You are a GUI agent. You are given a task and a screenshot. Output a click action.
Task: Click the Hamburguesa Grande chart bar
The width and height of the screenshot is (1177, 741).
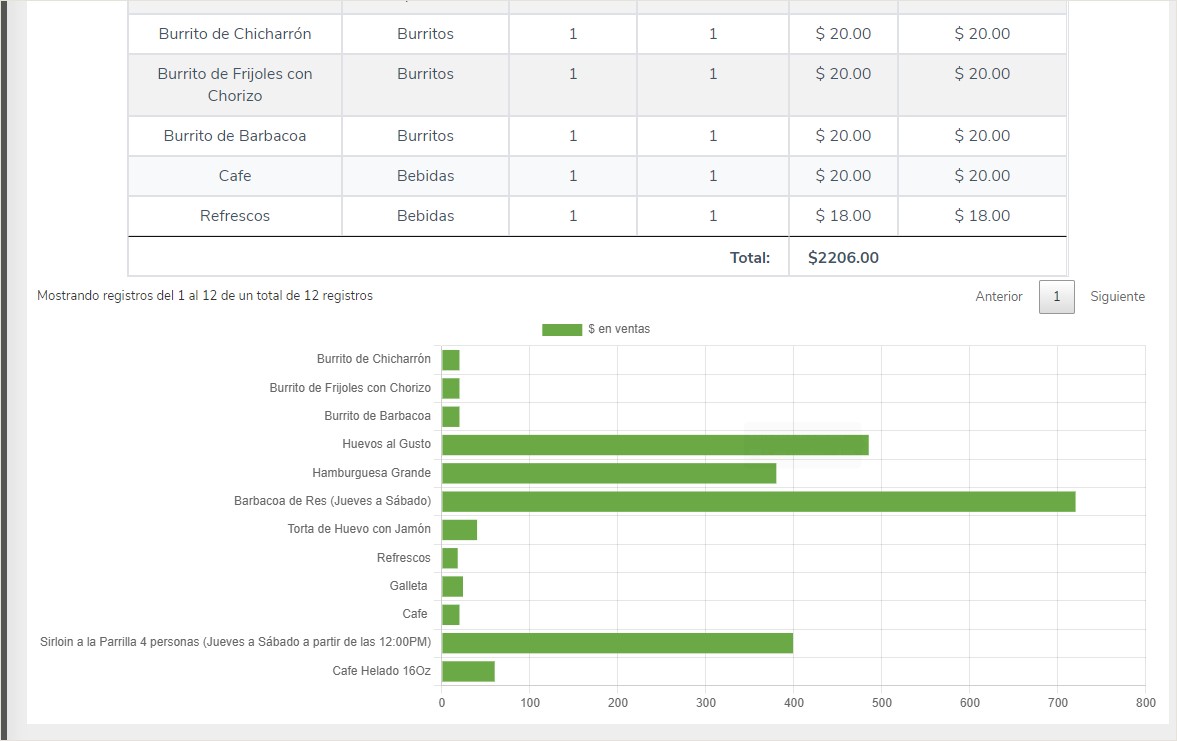click(x=609, y=473)
